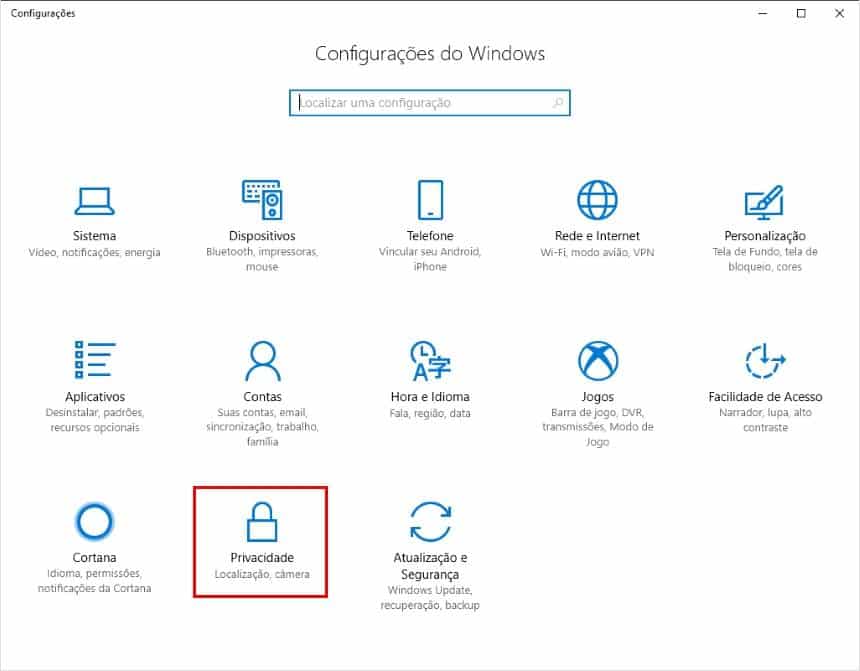860x671 pixels.
Task: Open the Privacidade padlock icon
Action: tap(262, 522)
